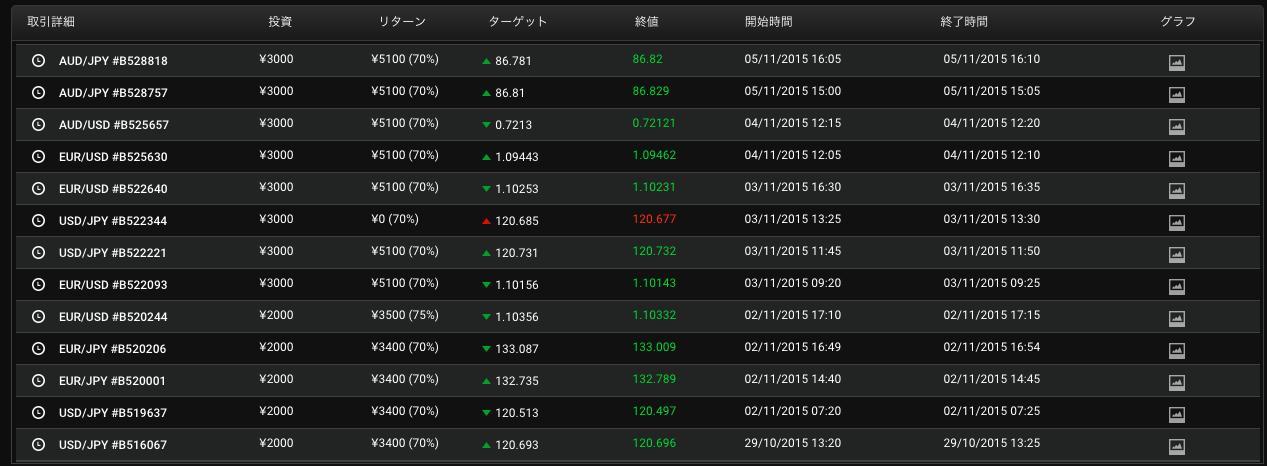
Task: Click trade label EUR/USD #B522093
Action: coord(113,285)
